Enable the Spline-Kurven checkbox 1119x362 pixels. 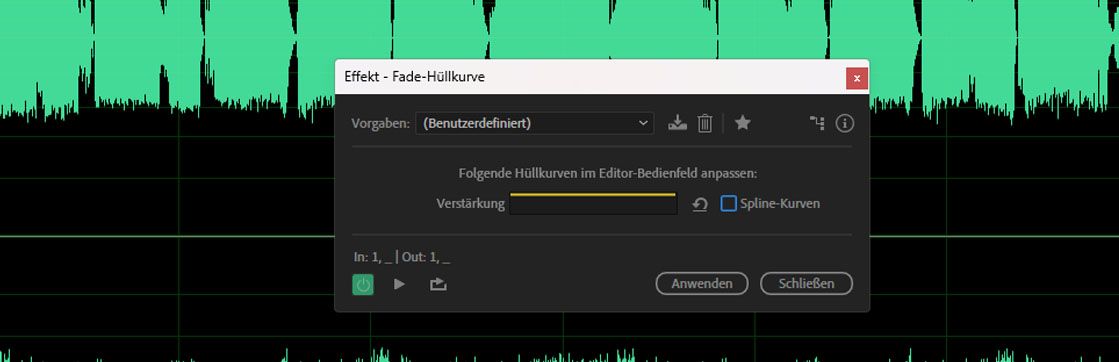click(728, 203)
